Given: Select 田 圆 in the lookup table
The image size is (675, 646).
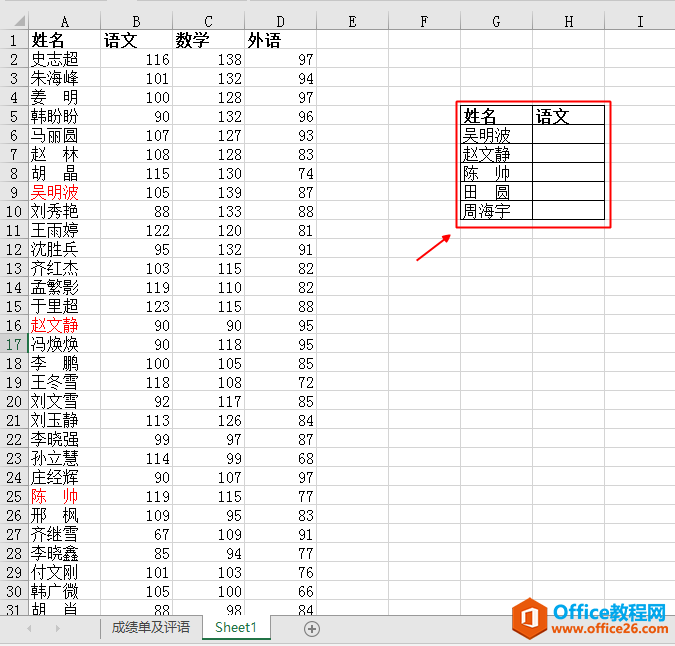Looking at the screenshot, I should coord(496,192).
